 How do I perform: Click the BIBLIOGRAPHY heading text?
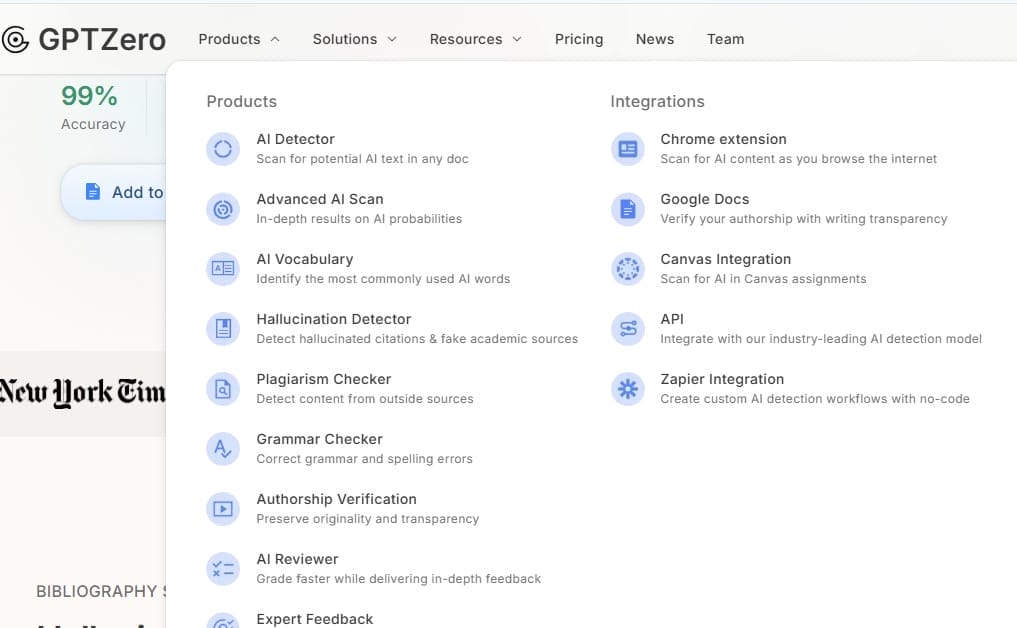click(x=101, y=592)
